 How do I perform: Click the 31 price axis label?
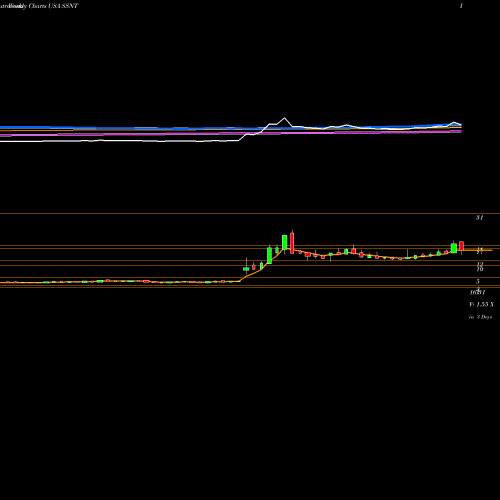click(479, 218)
